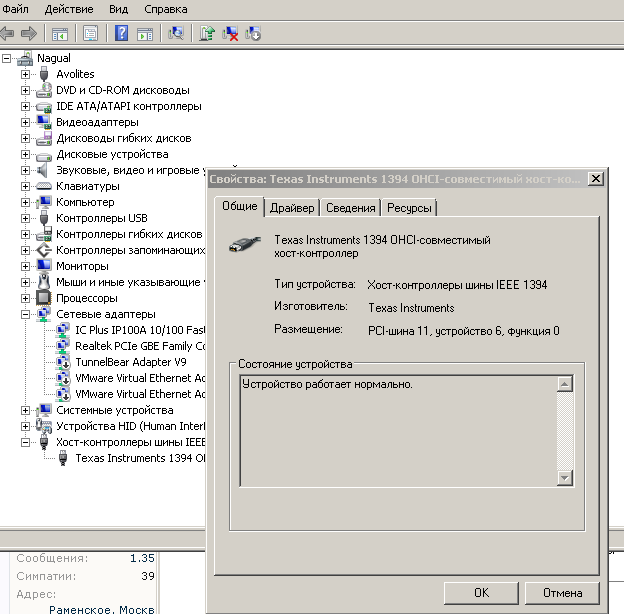The image size is (624, 614).
Task: Expand the IDE ATA/ATAPI контроллеры node
Action: [x=25, y=106]
